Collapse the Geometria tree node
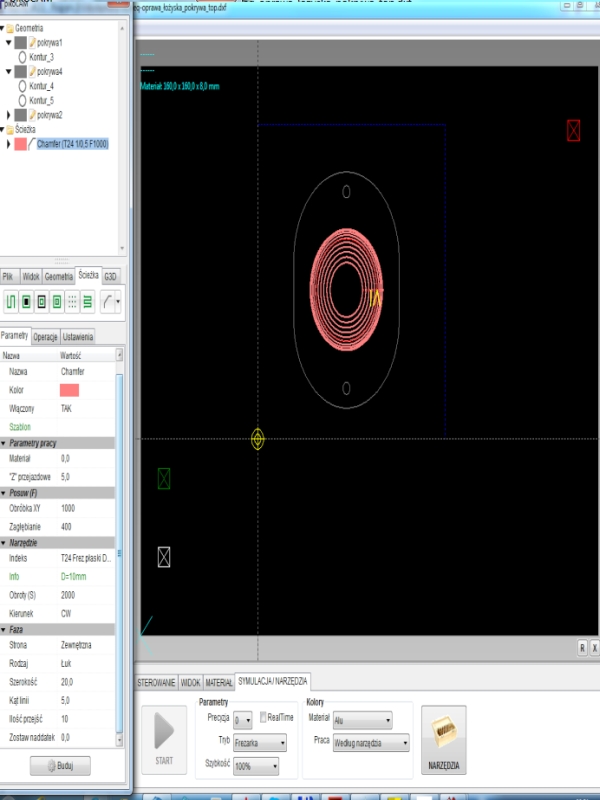600x800 pixels. pos(2,28)
